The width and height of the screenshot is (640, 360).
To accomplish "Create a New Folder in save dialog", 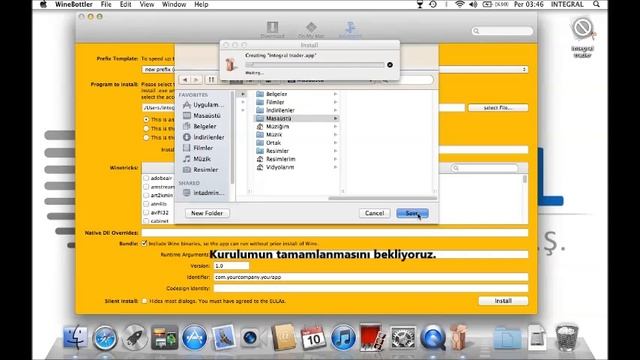I will (207, 213).
